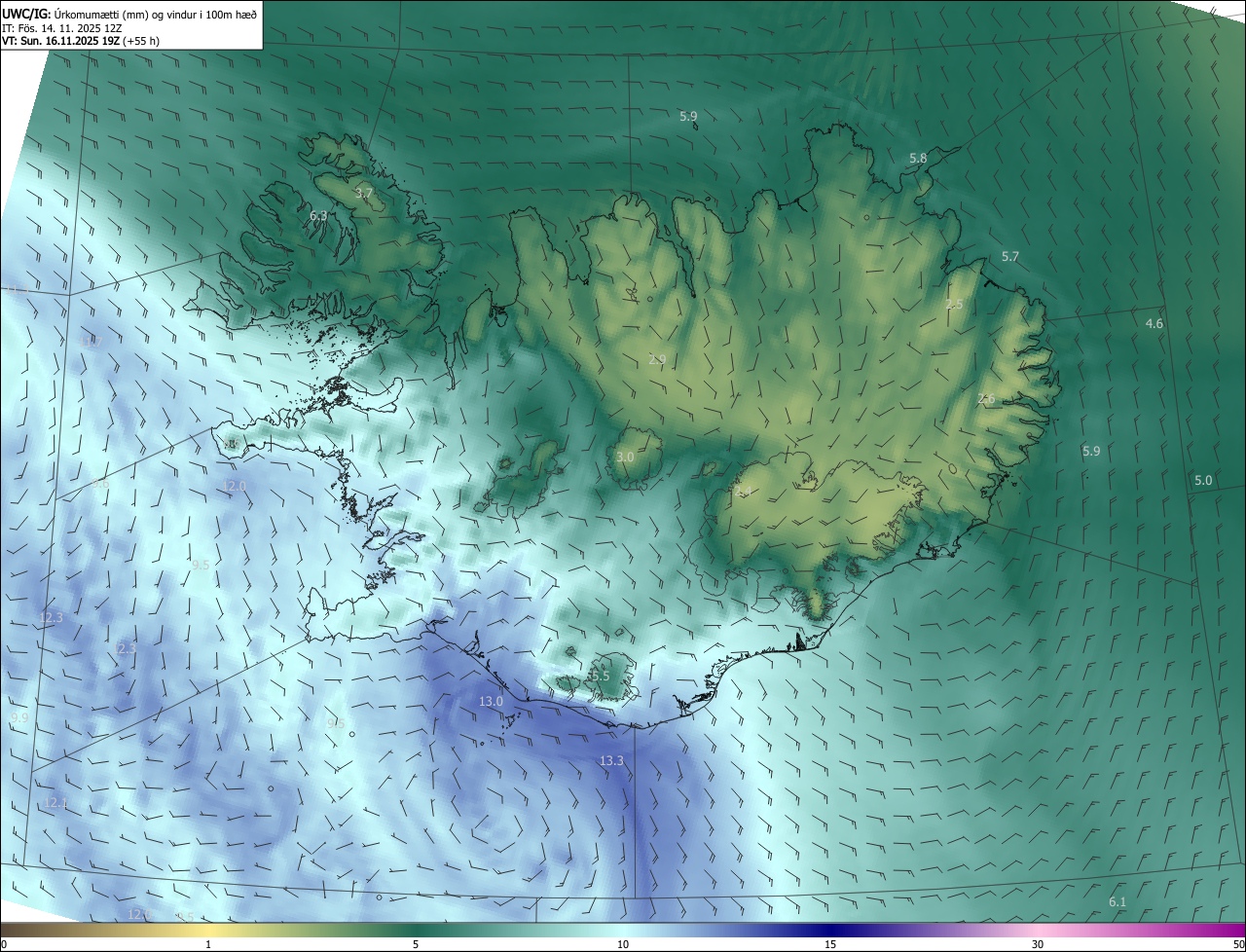Pick the colorbar tick label 30
1246x952 pixels.
pyautogui.click(x=1038, y=944)
